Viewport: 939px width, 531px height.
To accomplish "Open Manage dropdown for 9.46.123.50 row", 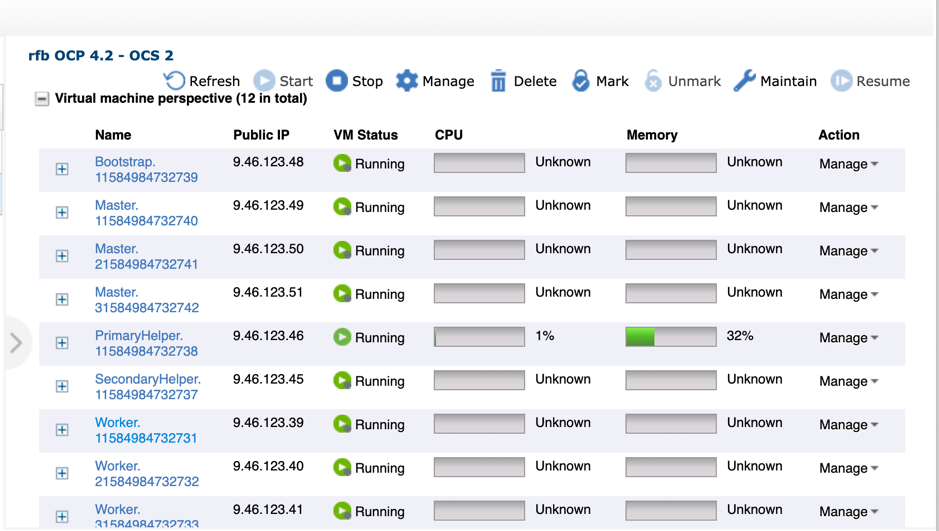I will 849,251.
